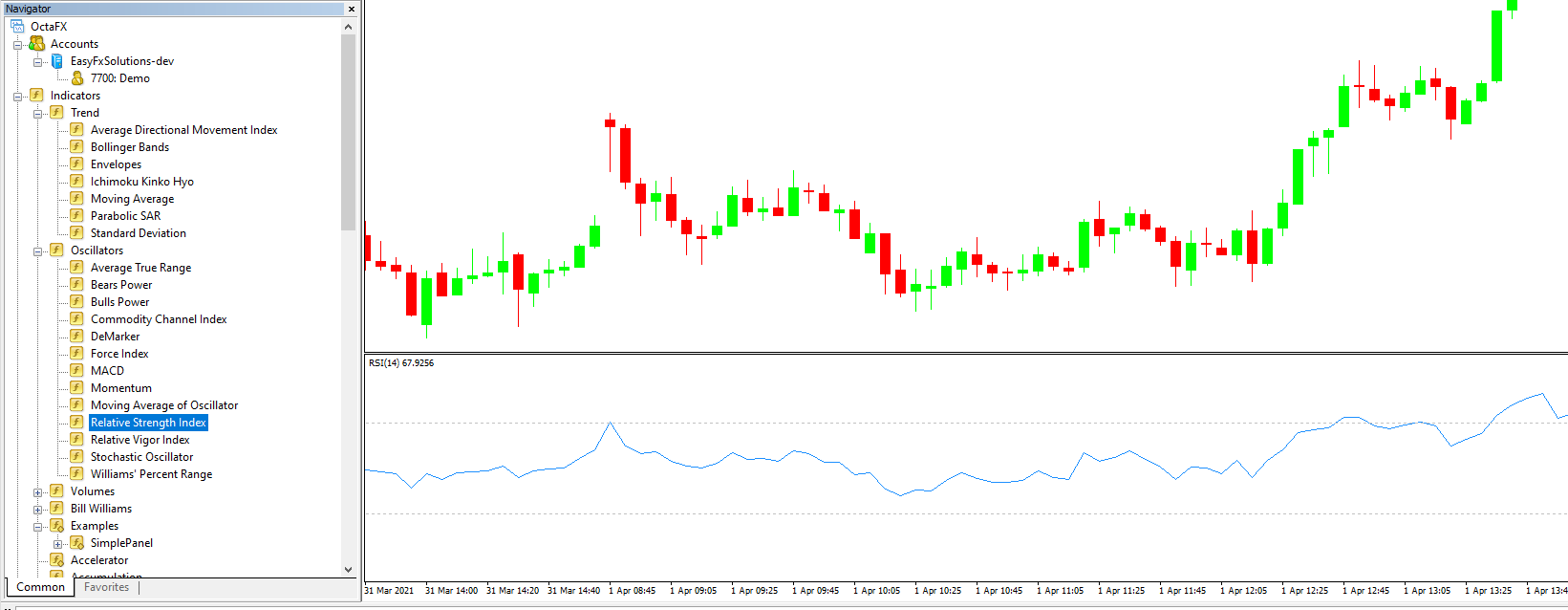1568x610 pixels.
Task: Click the Examples folder icon
Action: (x=56, y=526)
